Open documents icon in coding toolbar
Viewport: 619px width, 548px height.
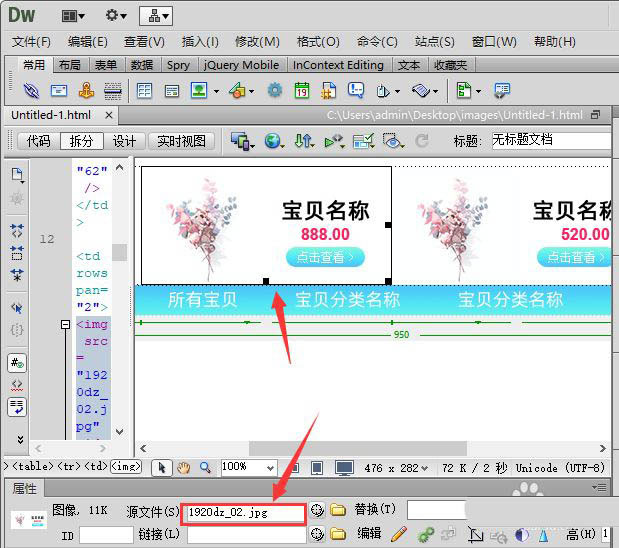(x=17, y=175)
